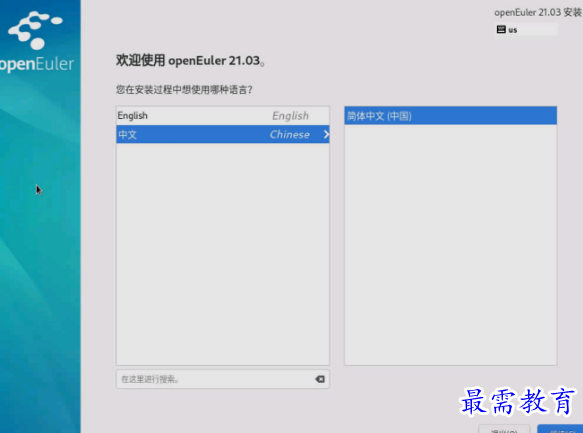Click the language search input field

tap(223, 379)
